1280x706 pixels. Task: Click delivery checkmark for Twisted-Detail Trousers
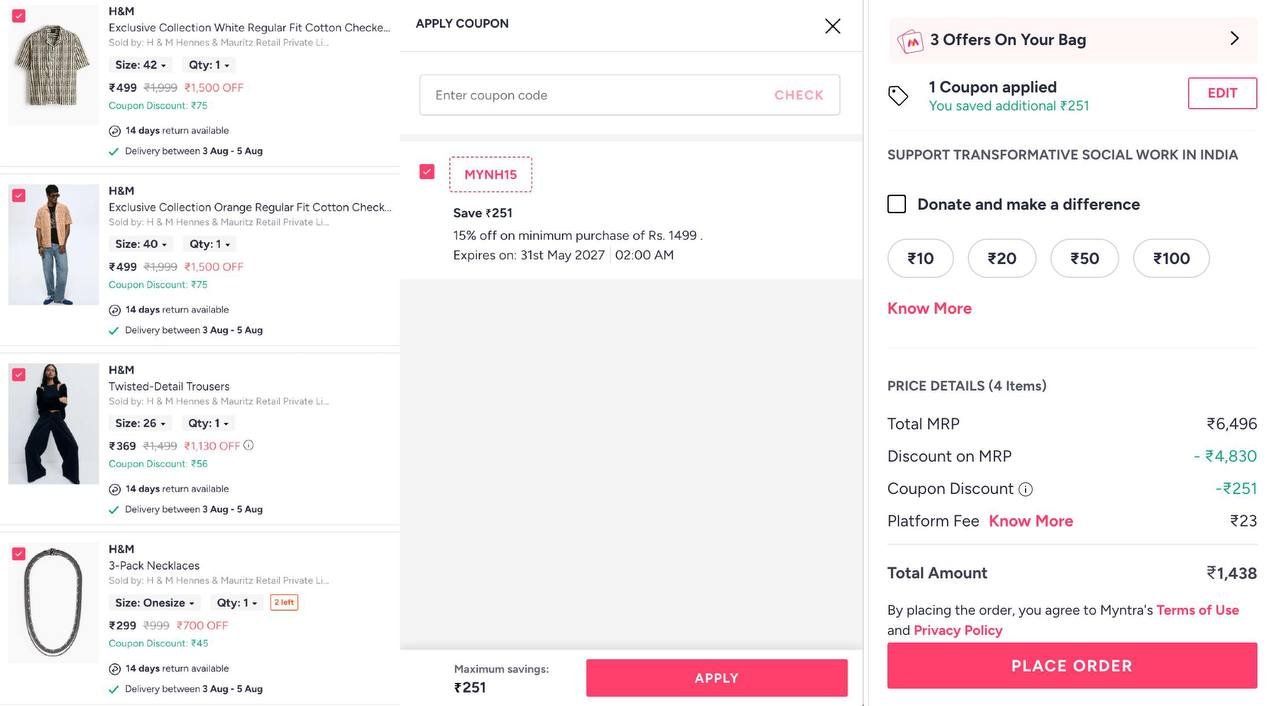click(x=114, y=510)
